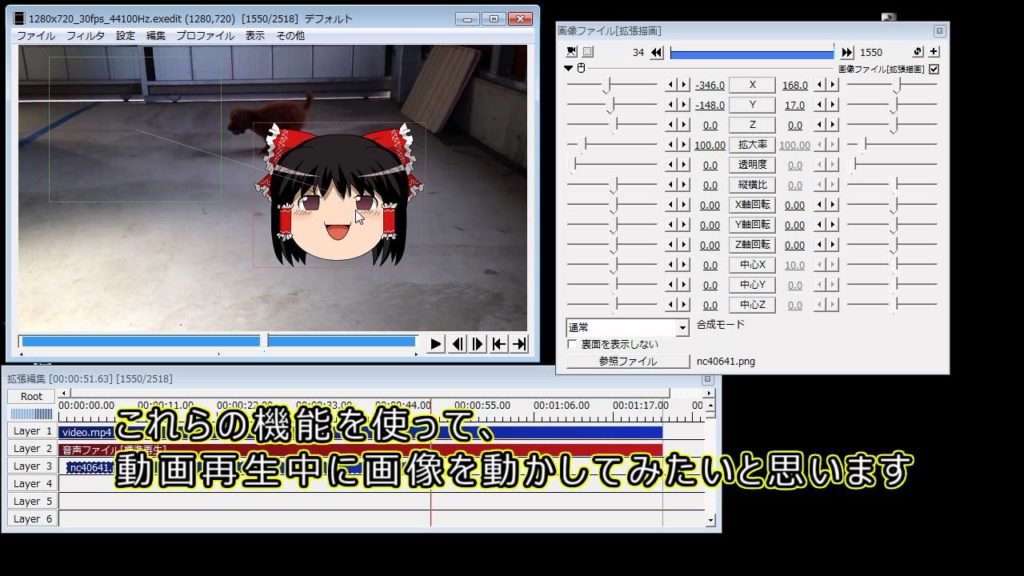
Task: Open the フィルタ menu
Action: click(x=85, y=35)
